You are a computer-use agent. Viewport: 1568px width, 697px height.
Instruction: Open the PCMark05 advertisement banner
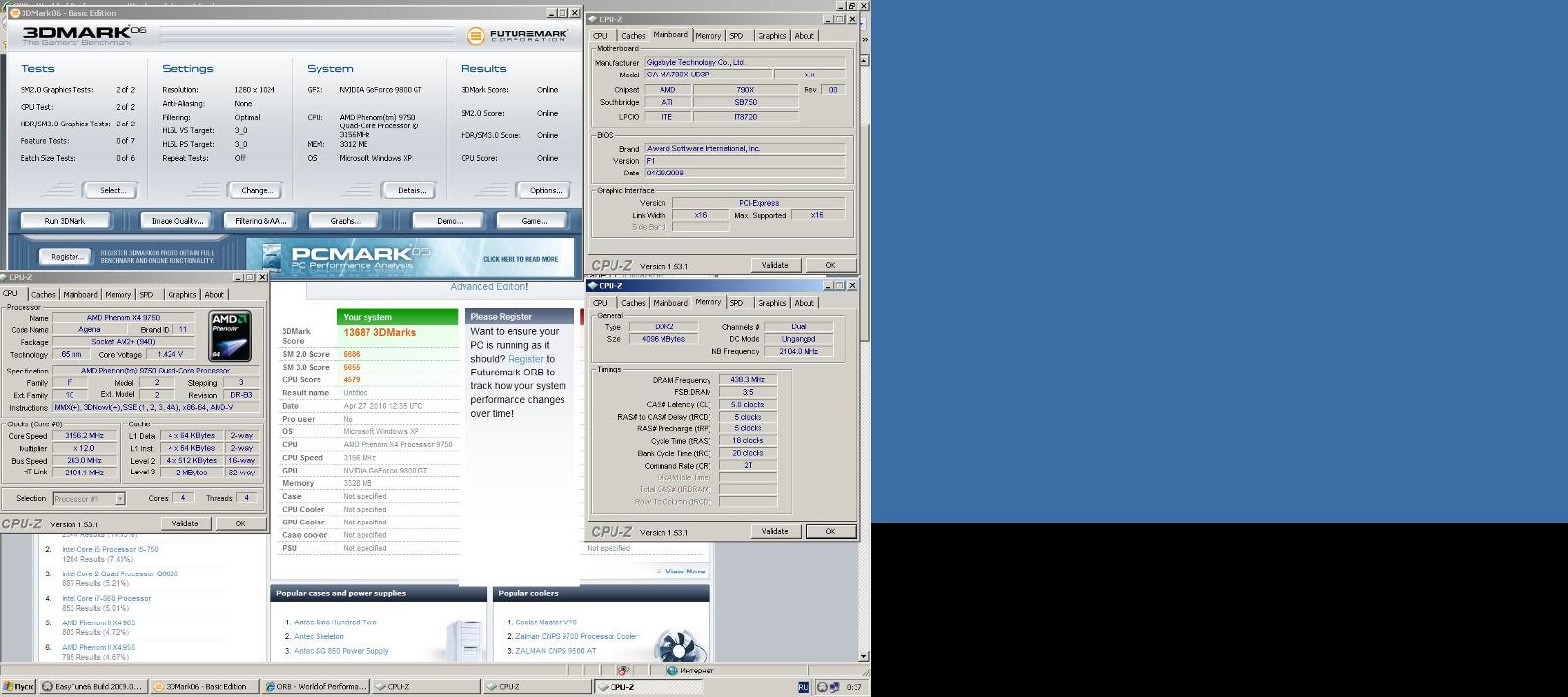[410, 259]
